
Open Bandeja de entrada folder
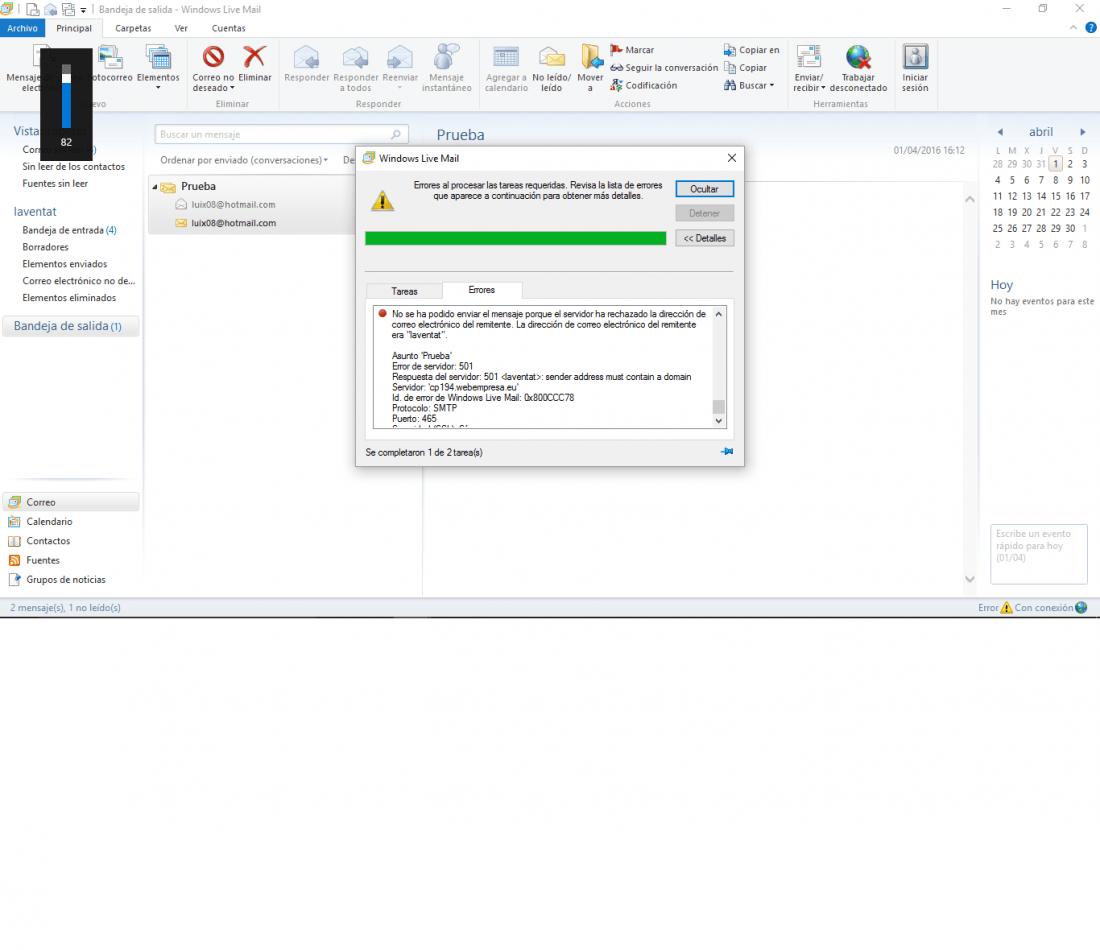pos(69,230)
